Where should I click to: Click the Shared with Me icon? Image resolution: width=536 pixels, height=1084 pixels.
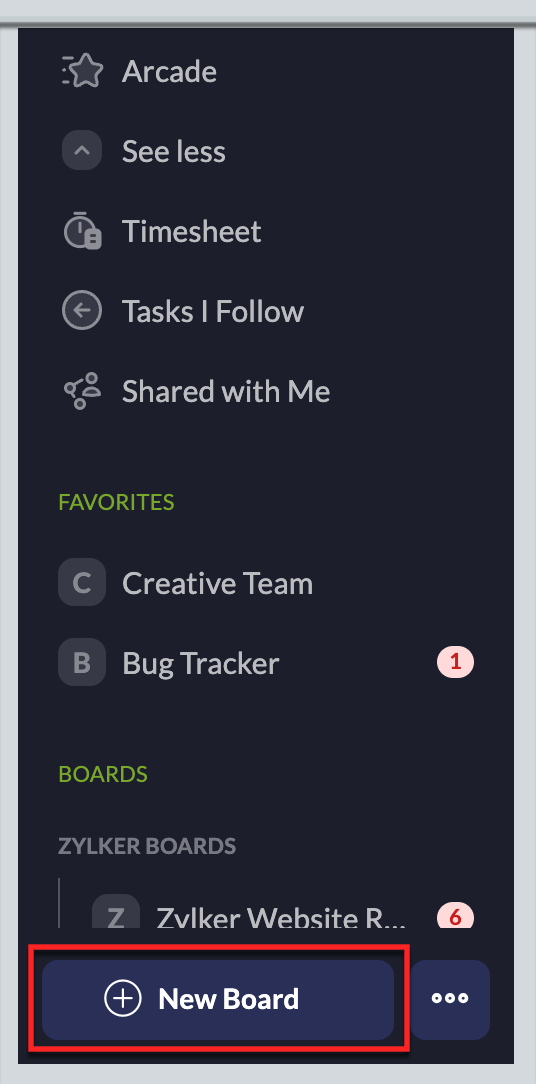(x=82, y=391)
